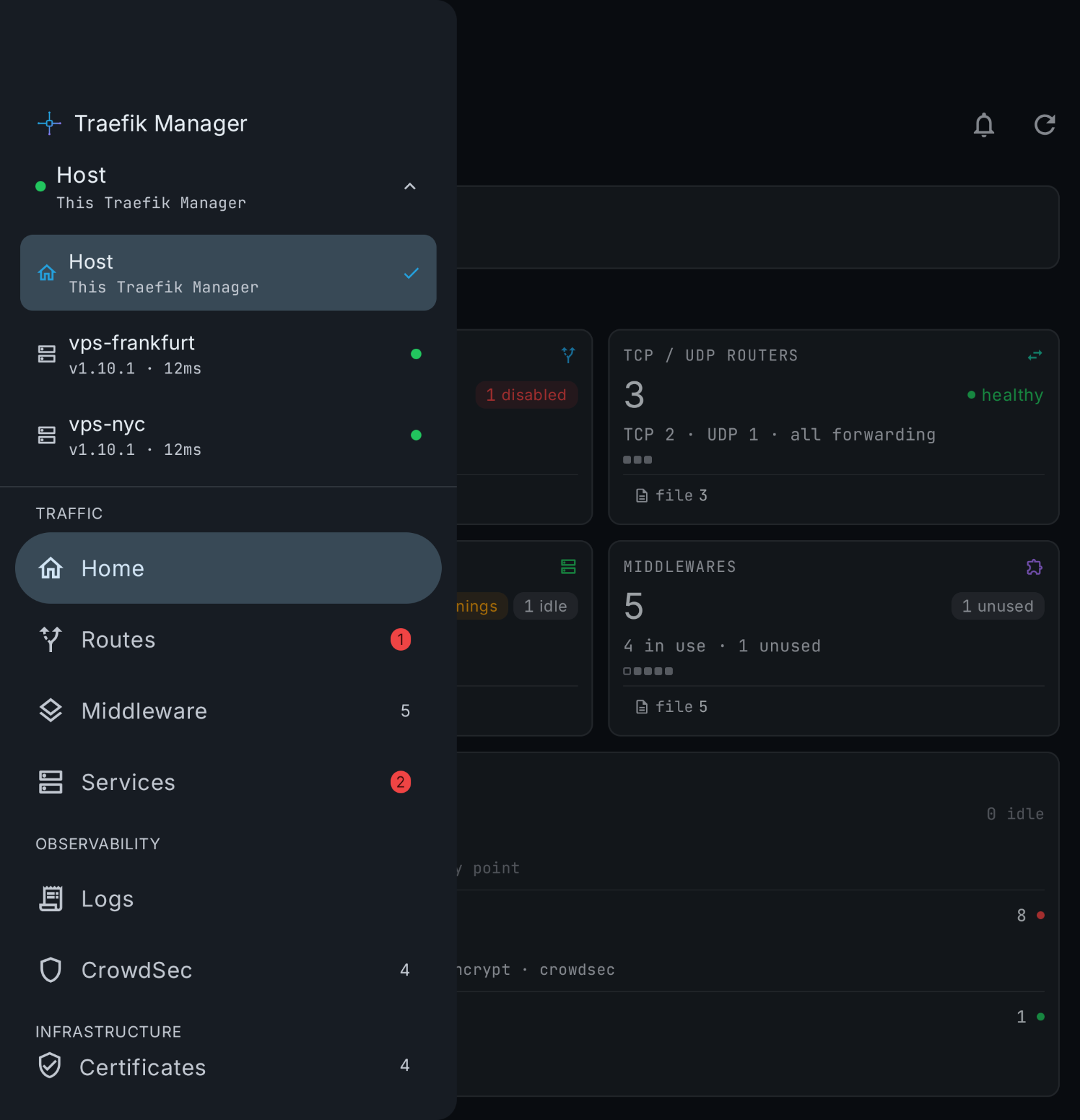Click the file 5 provider chip
Screen dimensions: 1080x1120
671,707
